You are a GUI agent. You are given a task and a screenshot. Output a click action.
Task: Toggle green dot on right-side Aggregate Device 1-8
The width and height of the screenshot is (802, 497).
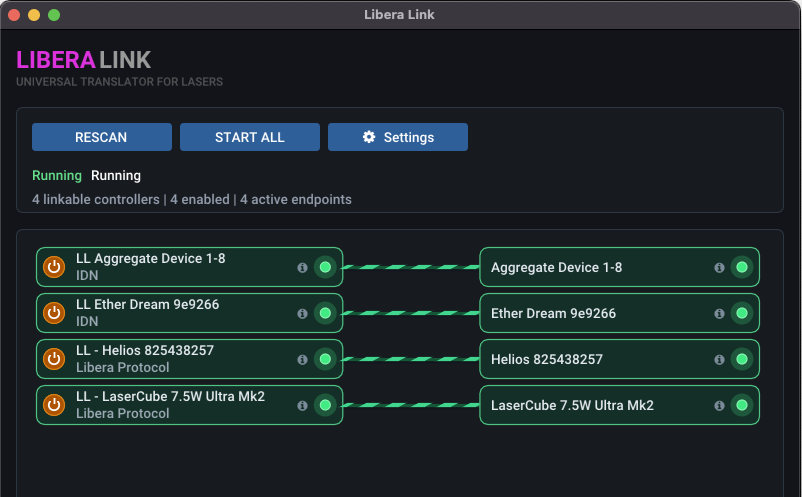pyautogui.click(x=742, y=267)
